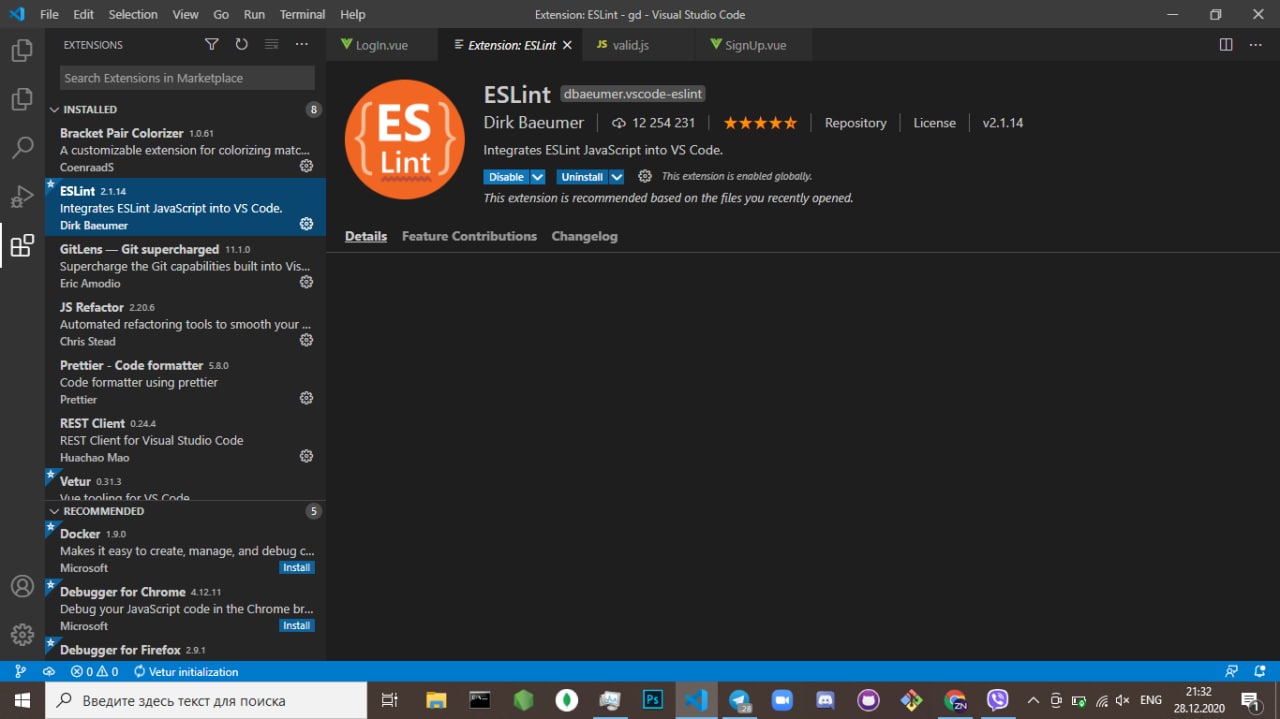Switch to SignUp.vue tab
1280x719 pixels.
coord(754,45)
